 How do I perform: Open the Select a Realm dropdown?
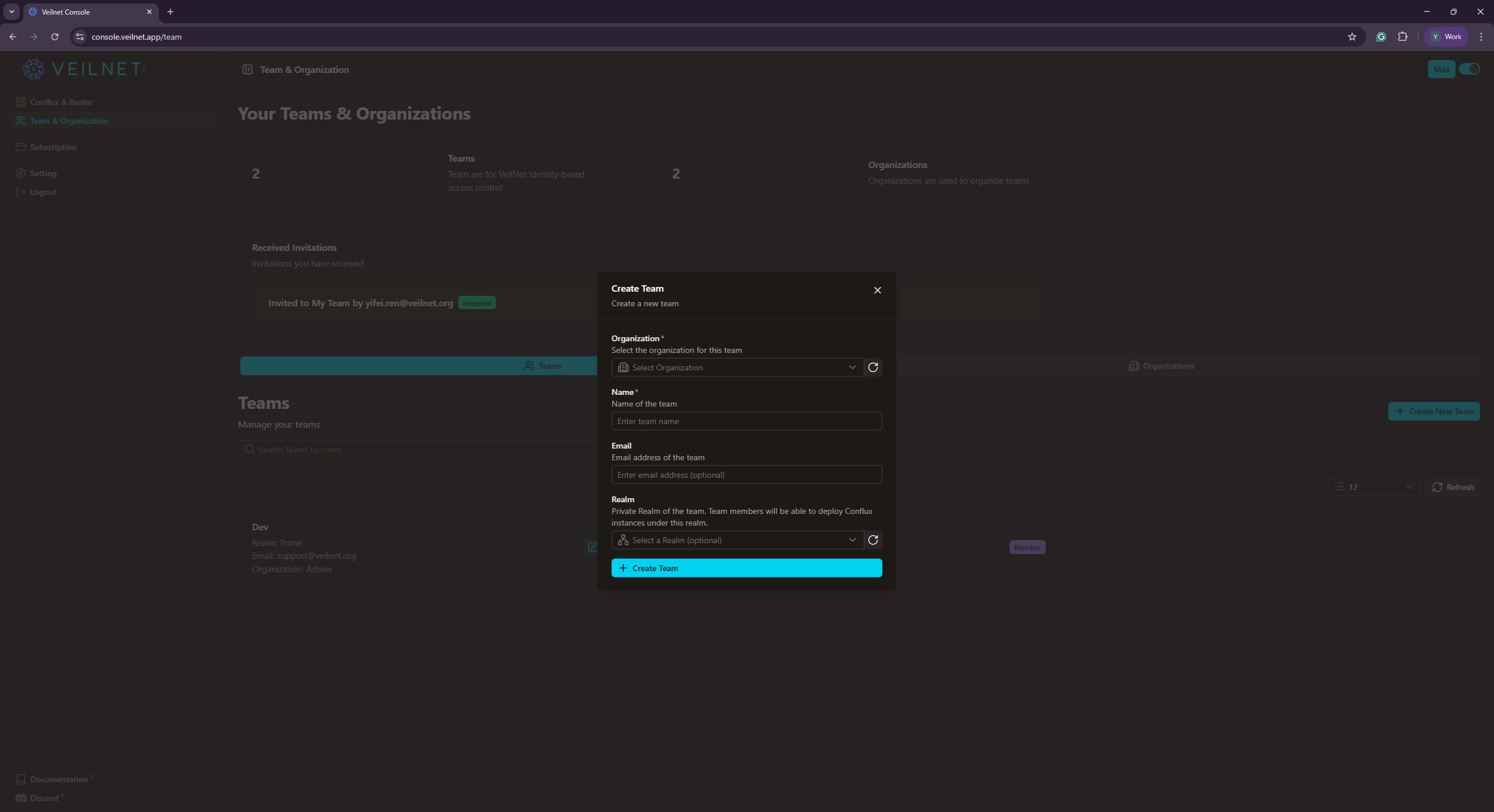coord(737,540)
